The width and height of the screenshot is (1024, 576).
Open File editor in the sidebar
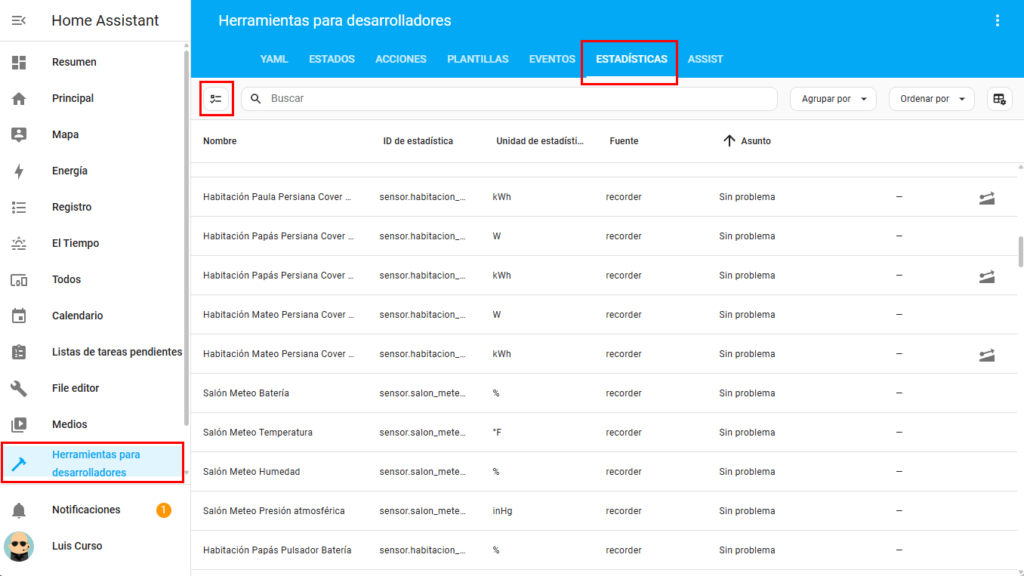(75, 388)
